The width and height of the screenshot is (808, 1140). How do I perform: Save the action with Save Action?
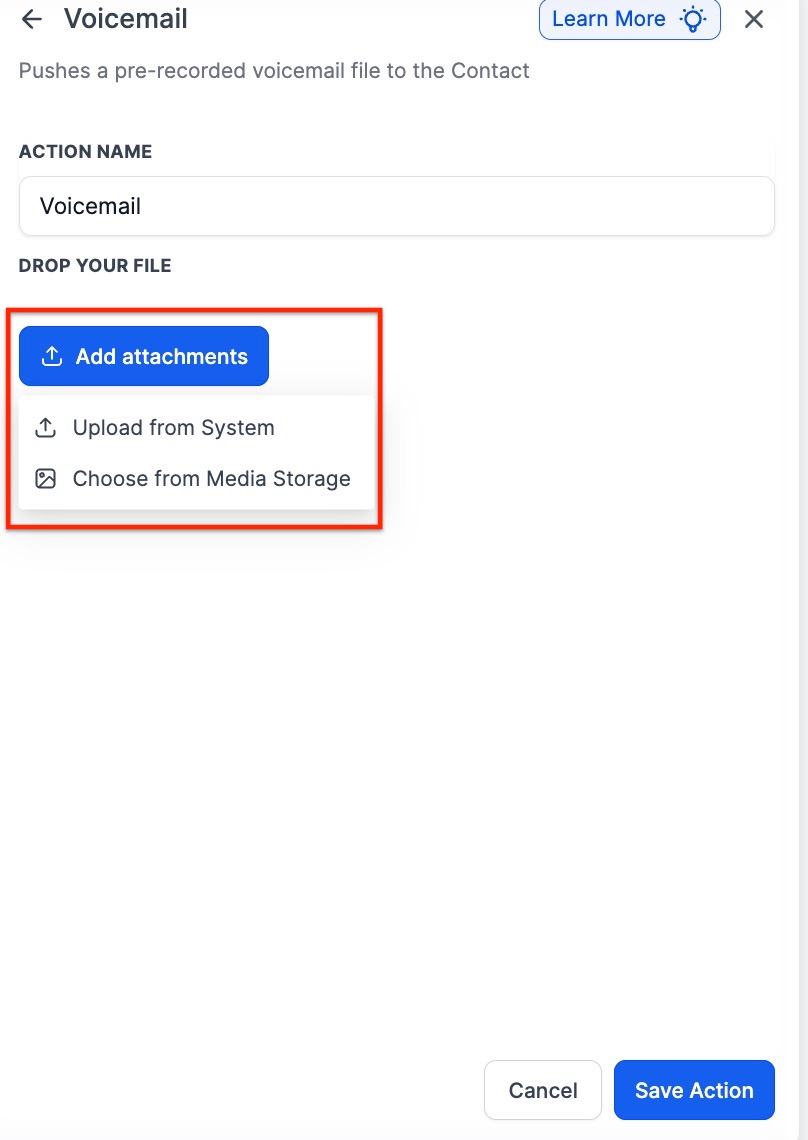[694, 1090]
